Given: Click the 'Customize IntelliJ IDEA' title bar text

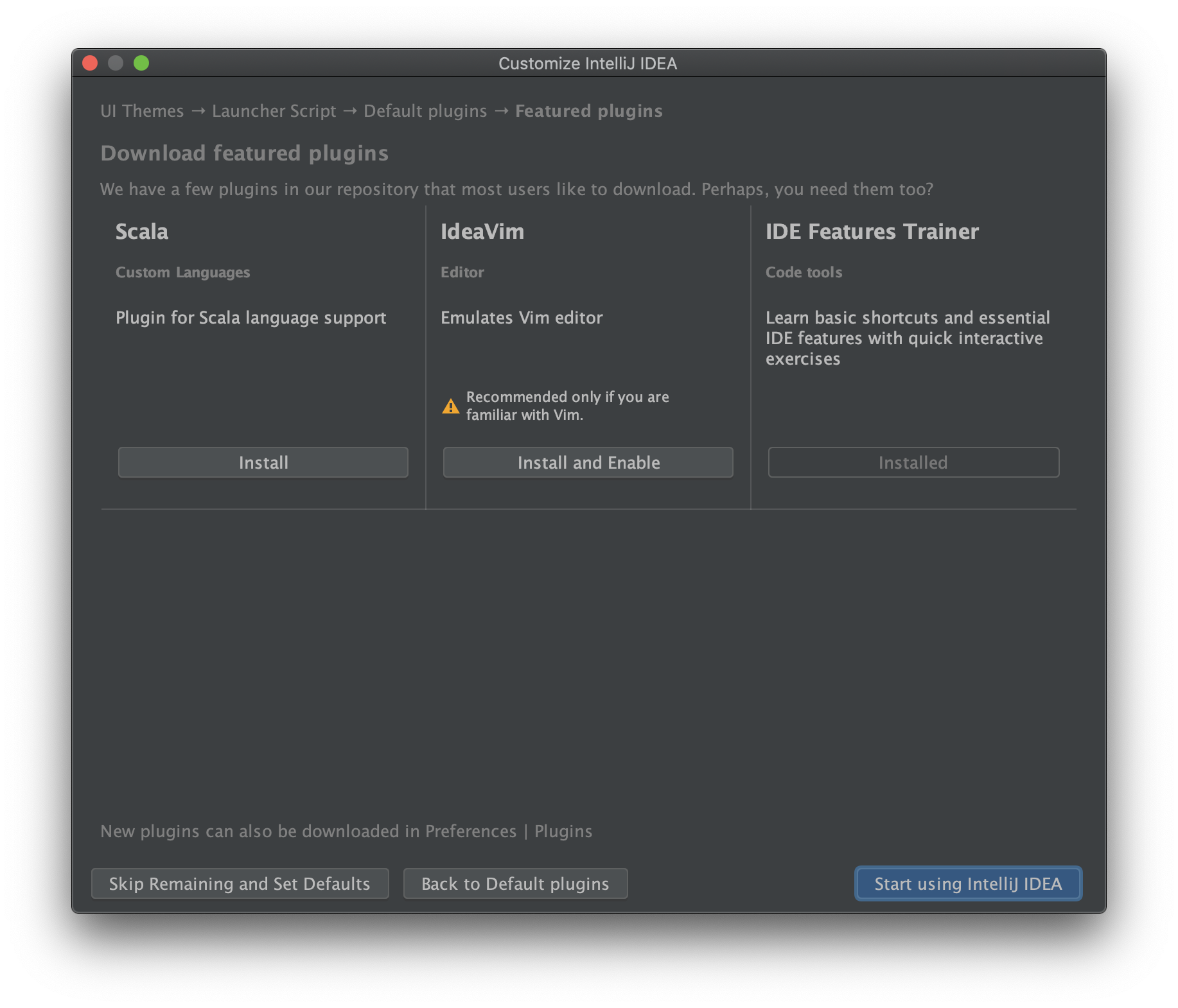Looking at the screenshot, I should pyautogui.click(x=588, y=64).
